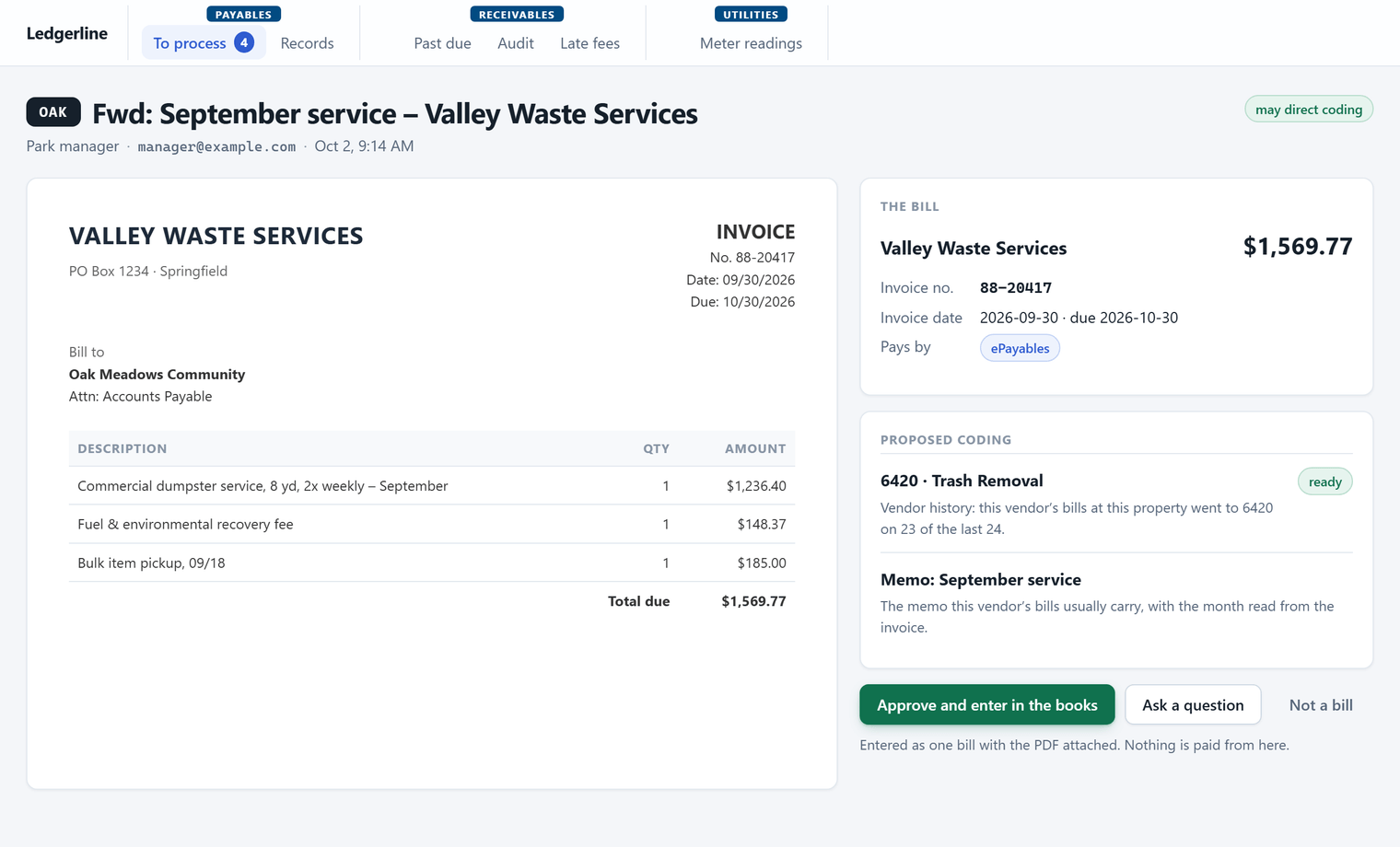Click Valley Waste Services name in The Bill card
1400x847 pixels.
[974, 249]
